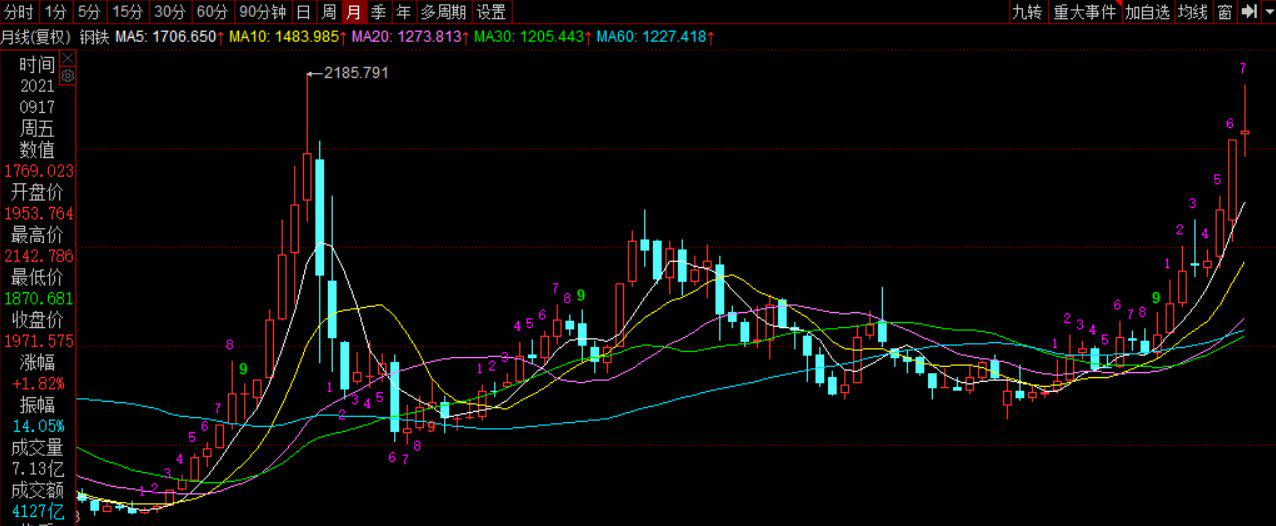Close the data info panel with X
The width and height of the screenshot is (1276, 526).
coord(68,58)
